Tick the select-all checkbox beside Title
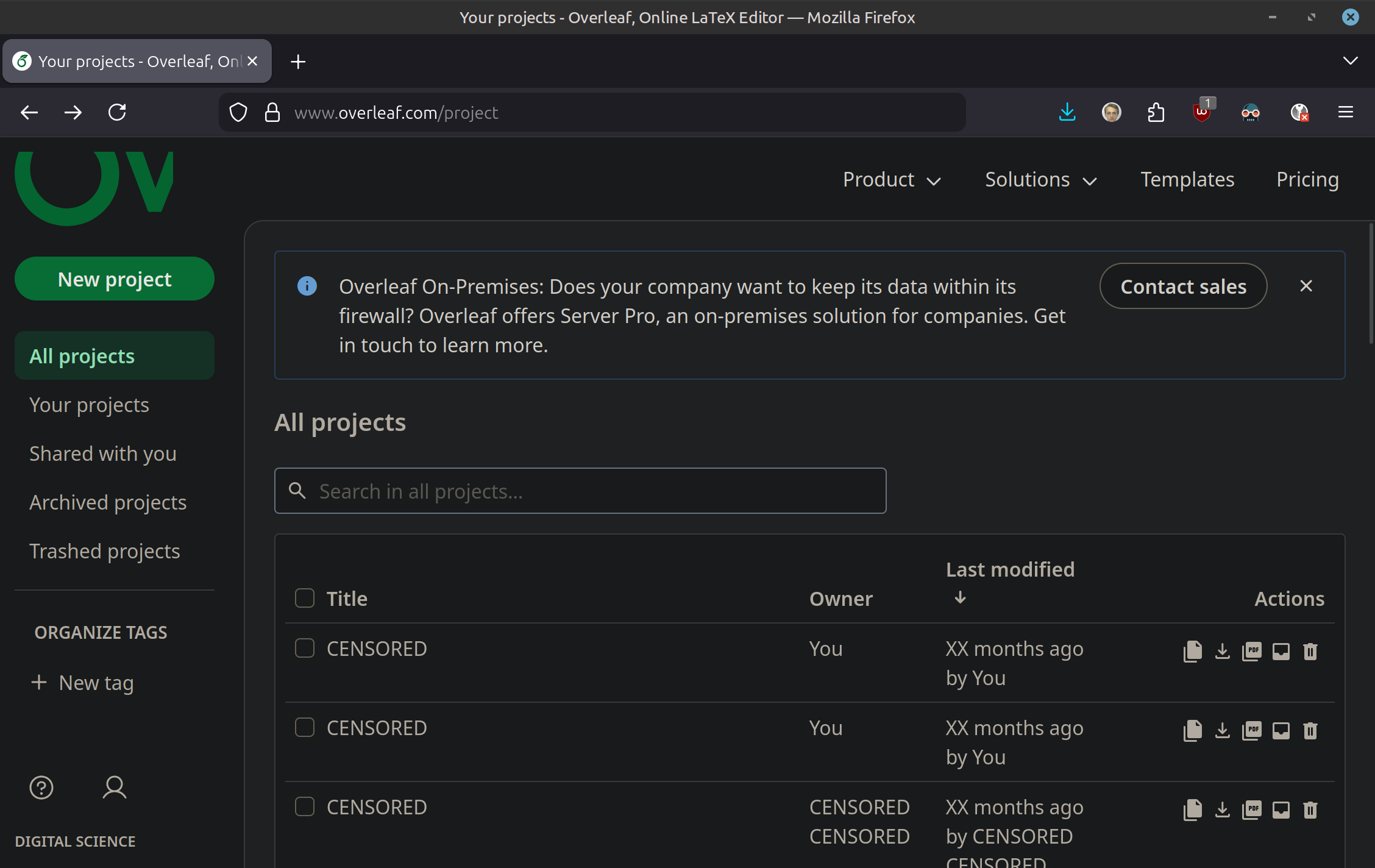The width and height of the screenshot is (1375, 868). (305, 598)
